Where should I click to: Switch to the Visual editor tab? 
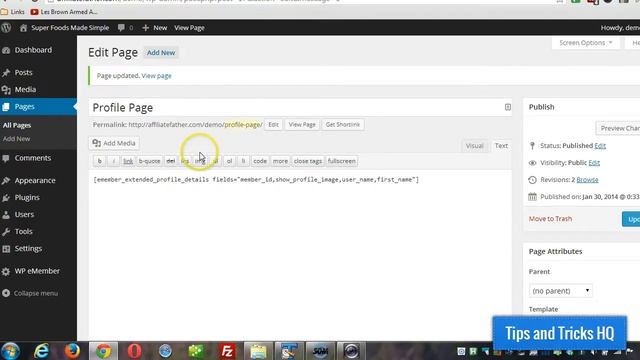474,146
